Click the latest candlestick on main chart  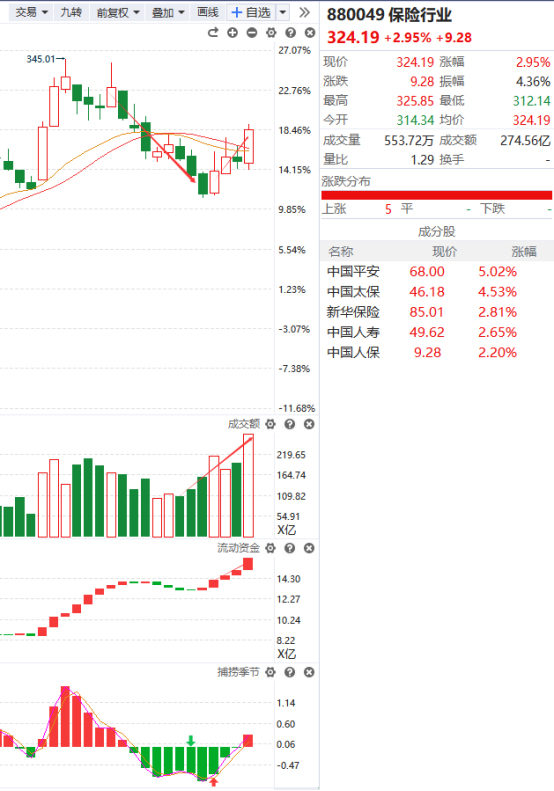pos(249,146)
